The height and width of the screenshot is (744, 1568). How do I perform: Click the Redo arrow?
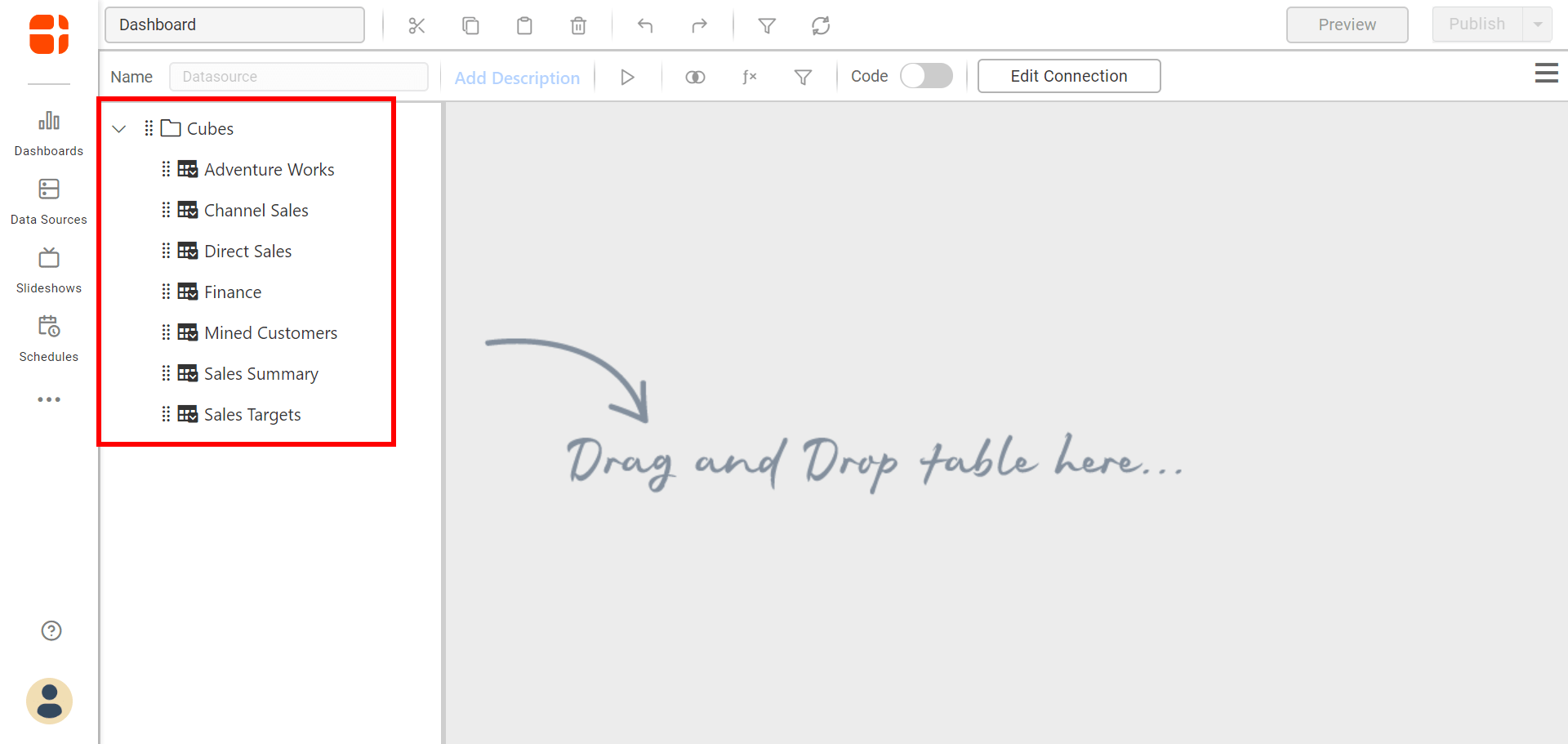[699, 26]
